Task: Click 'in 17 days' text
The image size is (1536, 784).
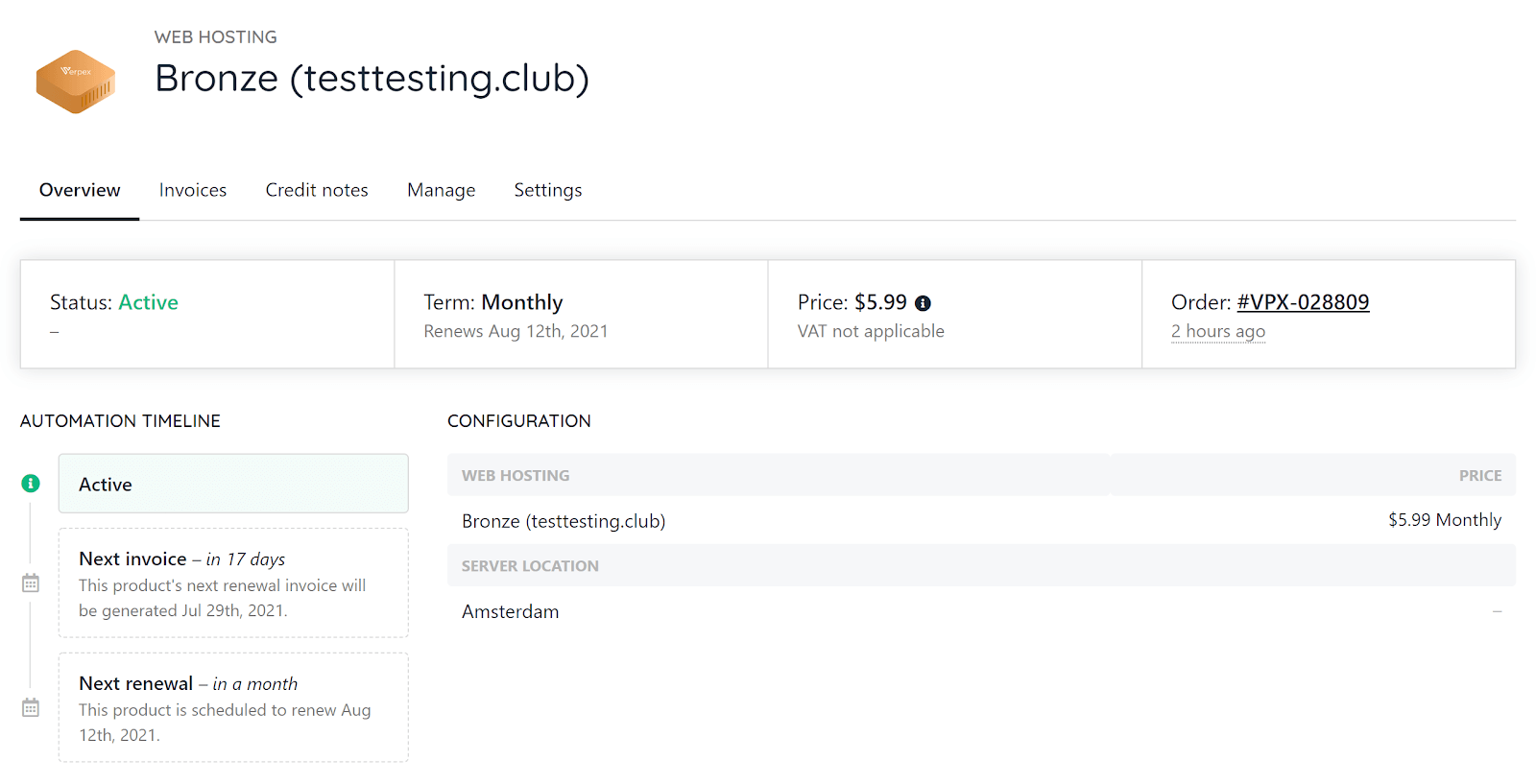Action: coord(246,559)
